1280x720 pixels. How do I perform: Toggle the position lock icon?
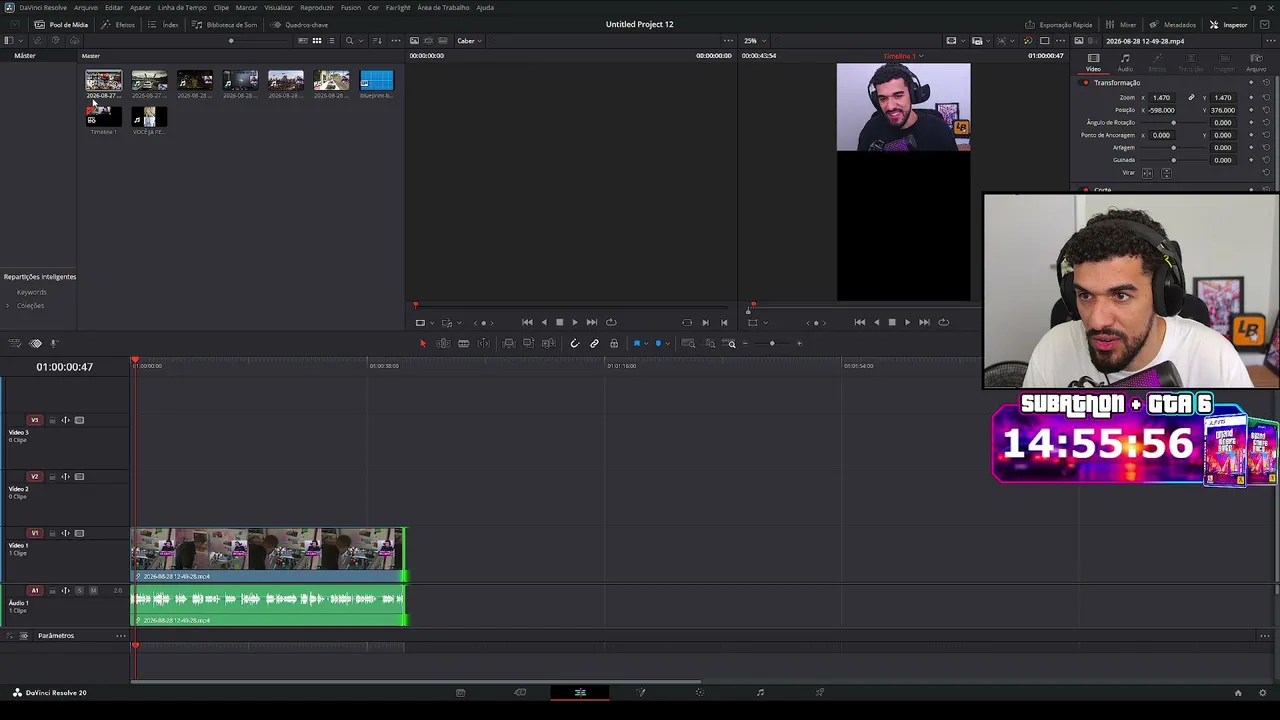click(x=614, y=344)
